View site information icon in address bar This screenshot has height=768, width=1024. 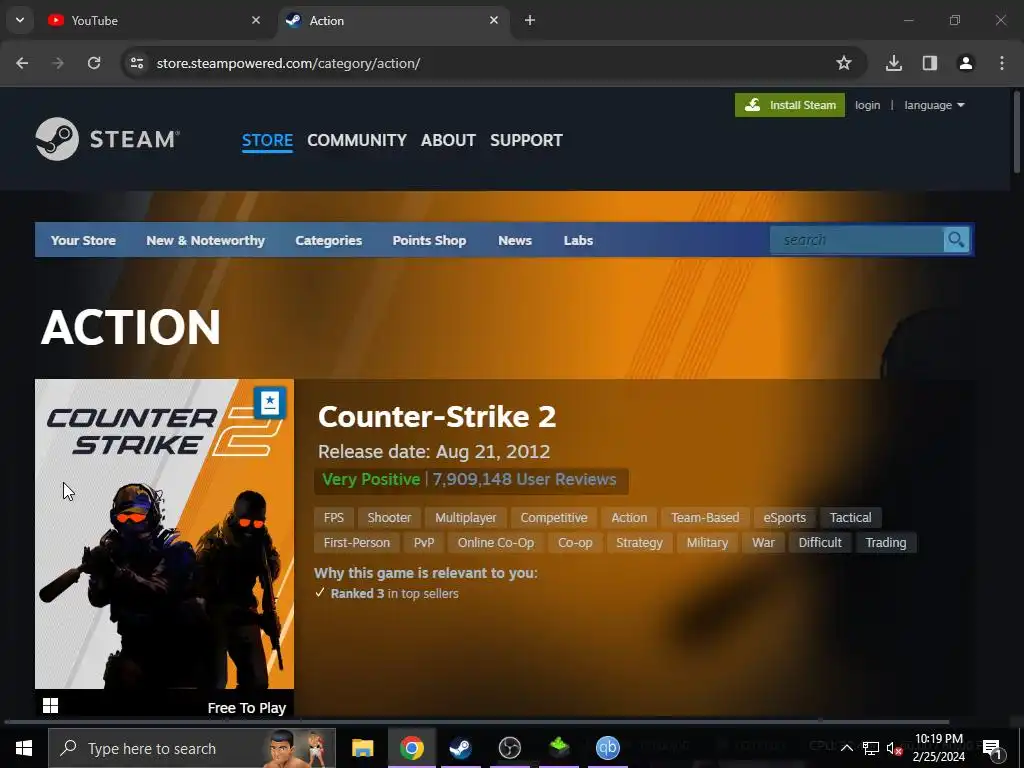coord(137,63)
